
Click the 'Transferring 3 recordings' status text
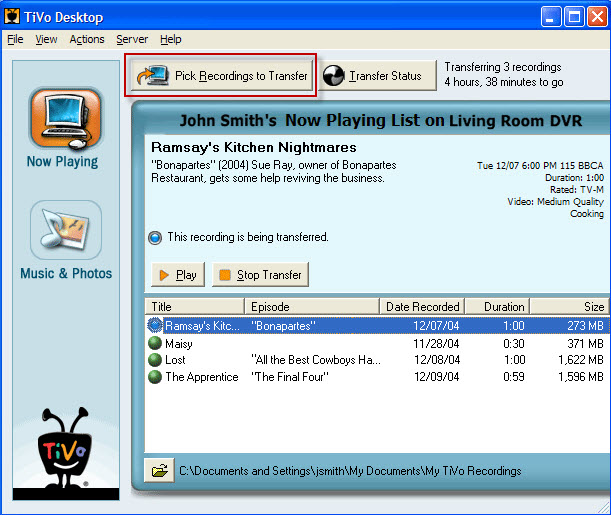tap(503, 67)
